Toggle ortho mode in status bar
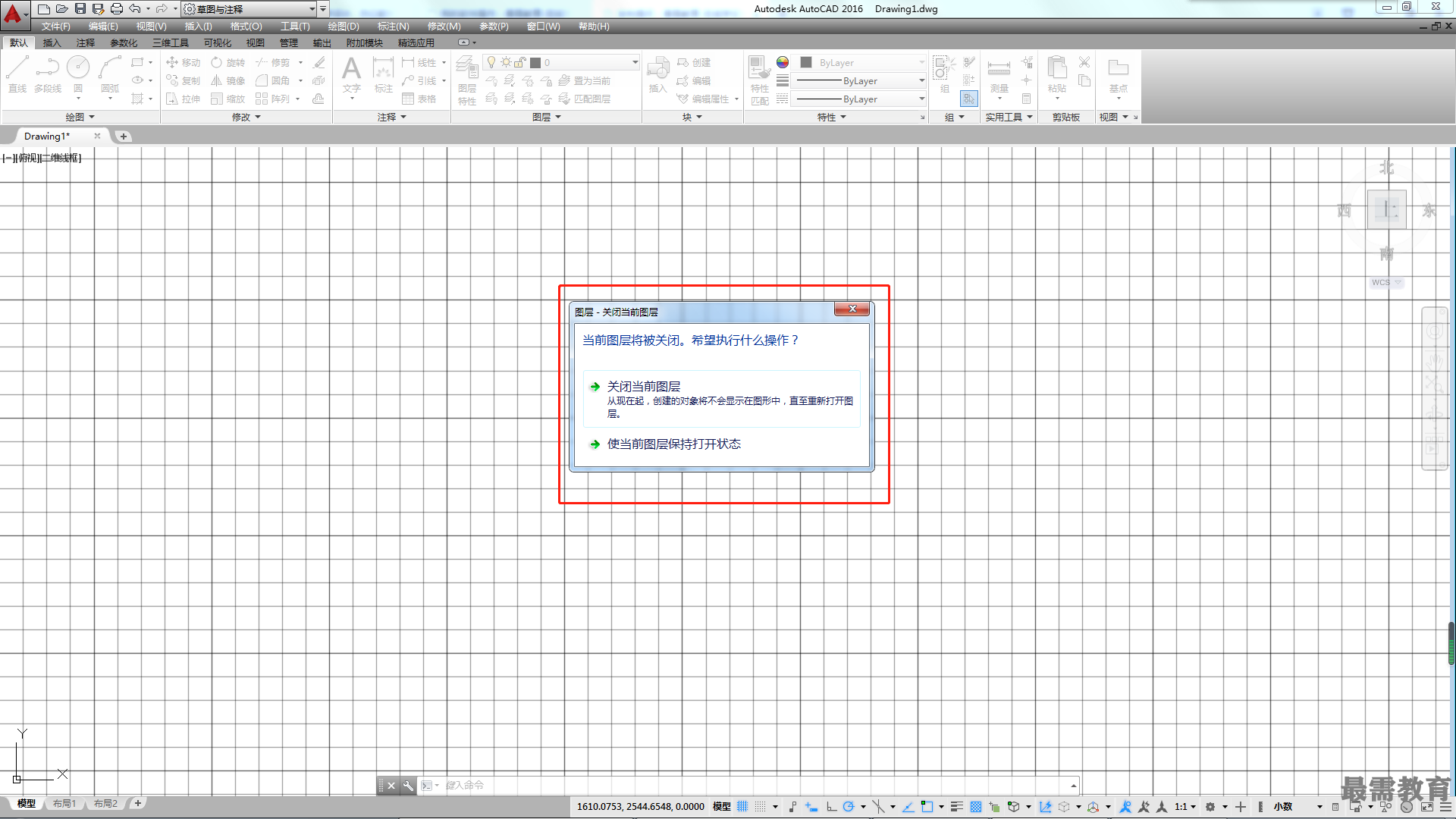Viewport: 1456px width, 819px height. (x=832, y=806)
